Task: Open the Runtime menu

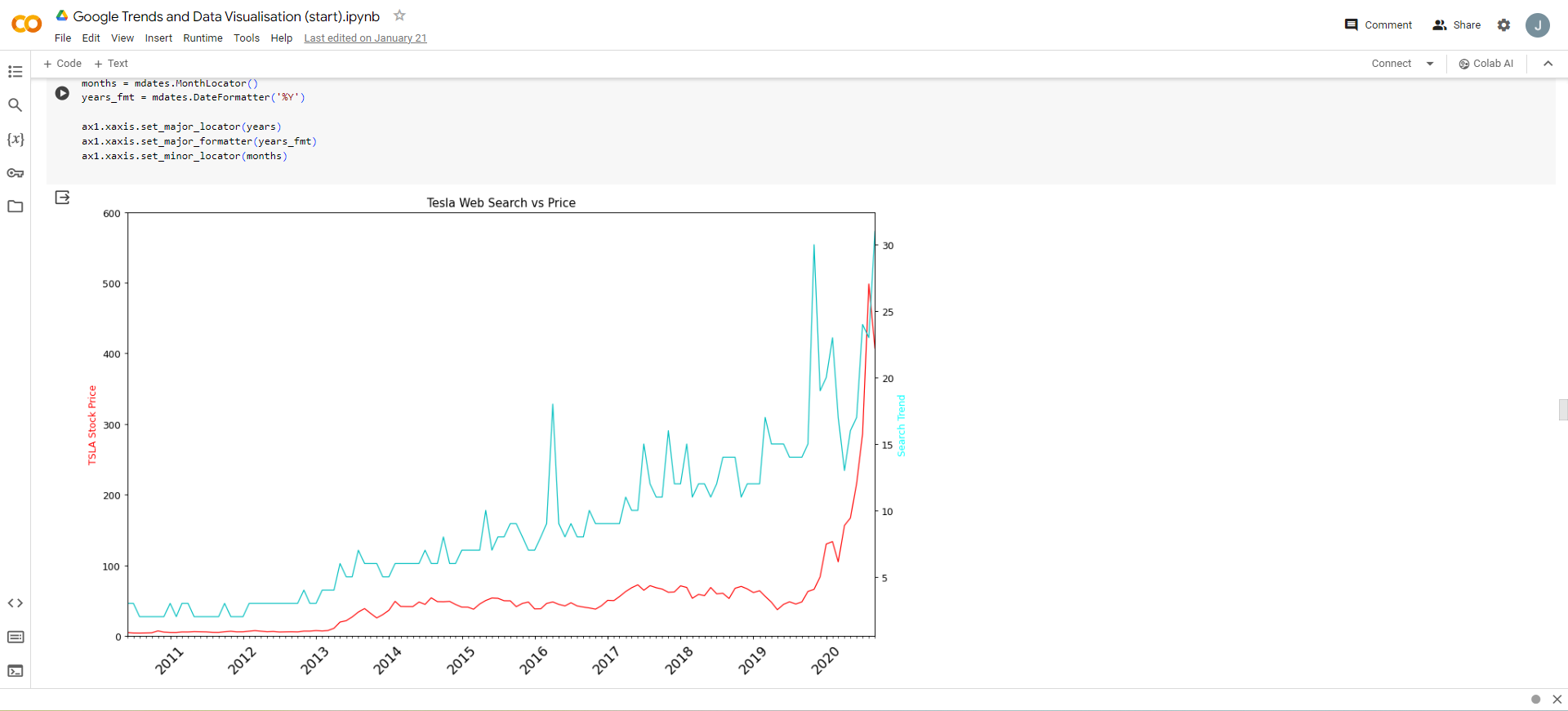Action: [203, 38]
